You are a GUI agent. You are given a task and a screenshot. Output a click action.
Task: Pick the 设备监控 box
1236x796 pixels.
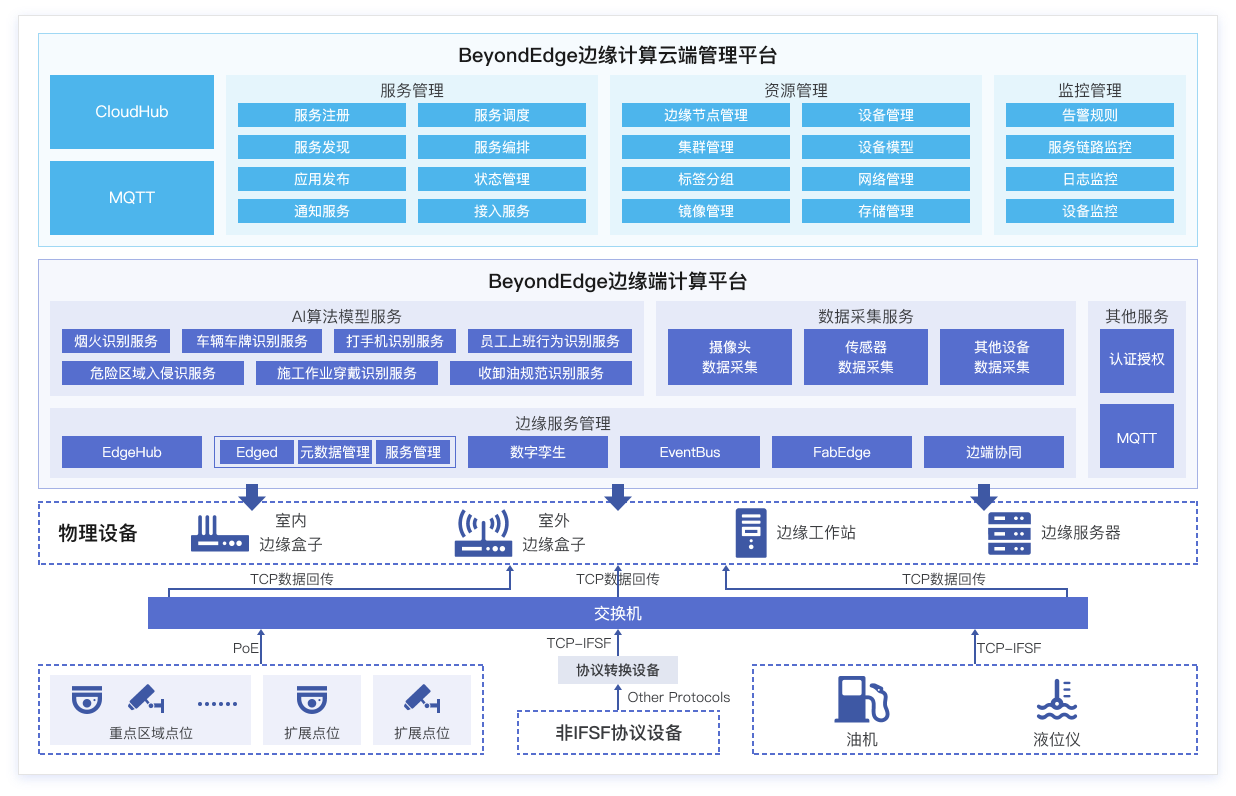pos(1090,211)
